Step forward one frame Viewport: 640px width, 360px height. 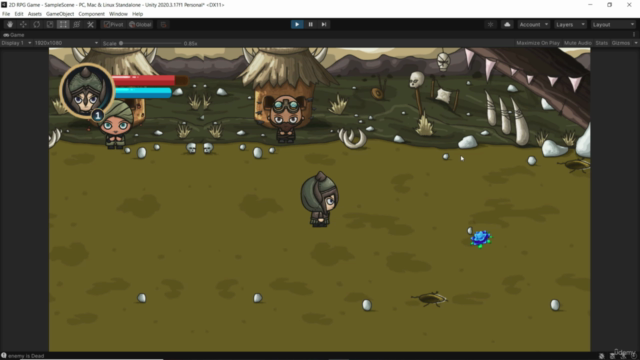[x=324, y=24]
